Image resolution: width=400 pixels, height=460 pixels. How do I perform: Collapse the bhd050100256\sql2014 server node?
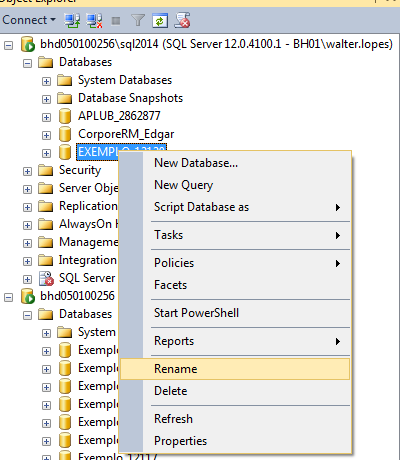coord(9,45)
